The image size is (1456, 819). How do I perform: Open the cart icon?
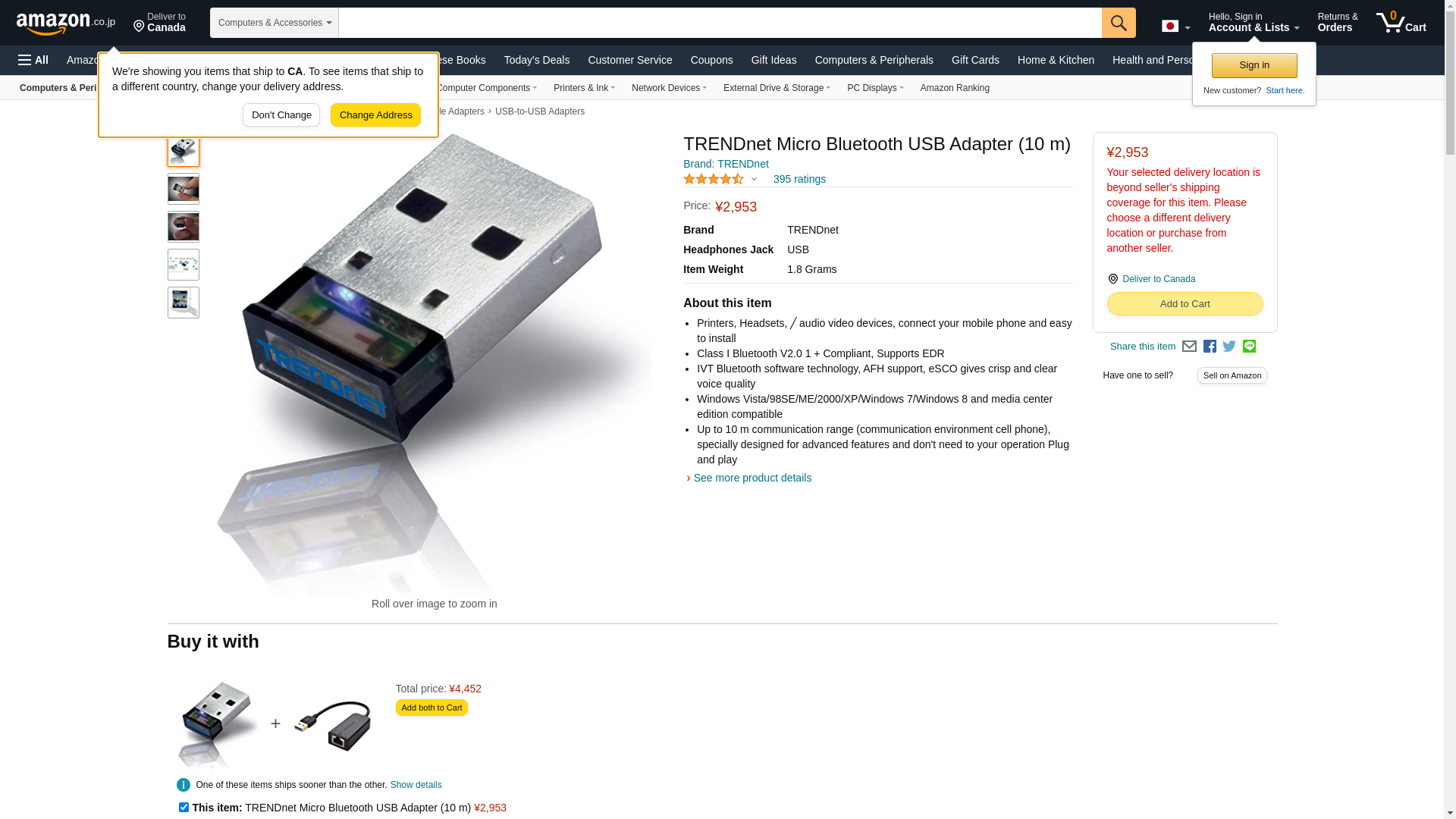(1401, 23)
